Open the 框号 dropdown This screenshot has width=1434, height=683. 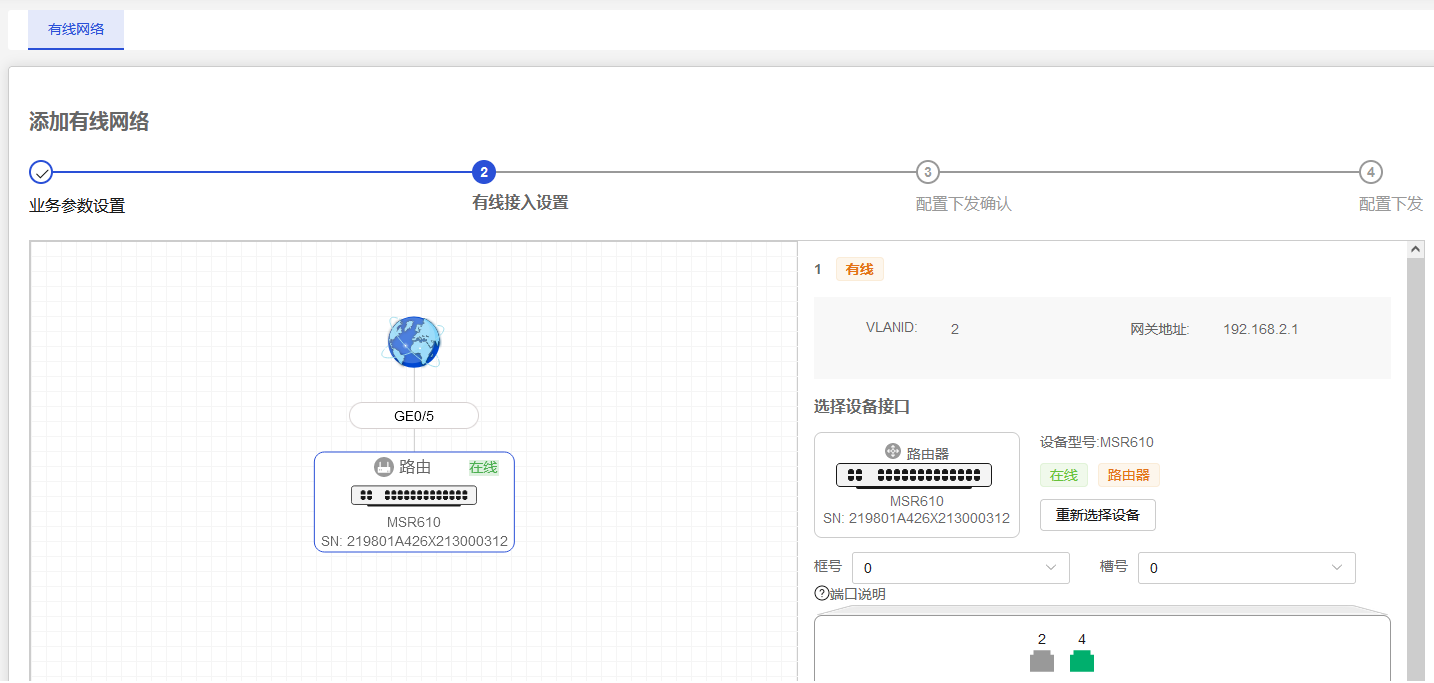960,568
